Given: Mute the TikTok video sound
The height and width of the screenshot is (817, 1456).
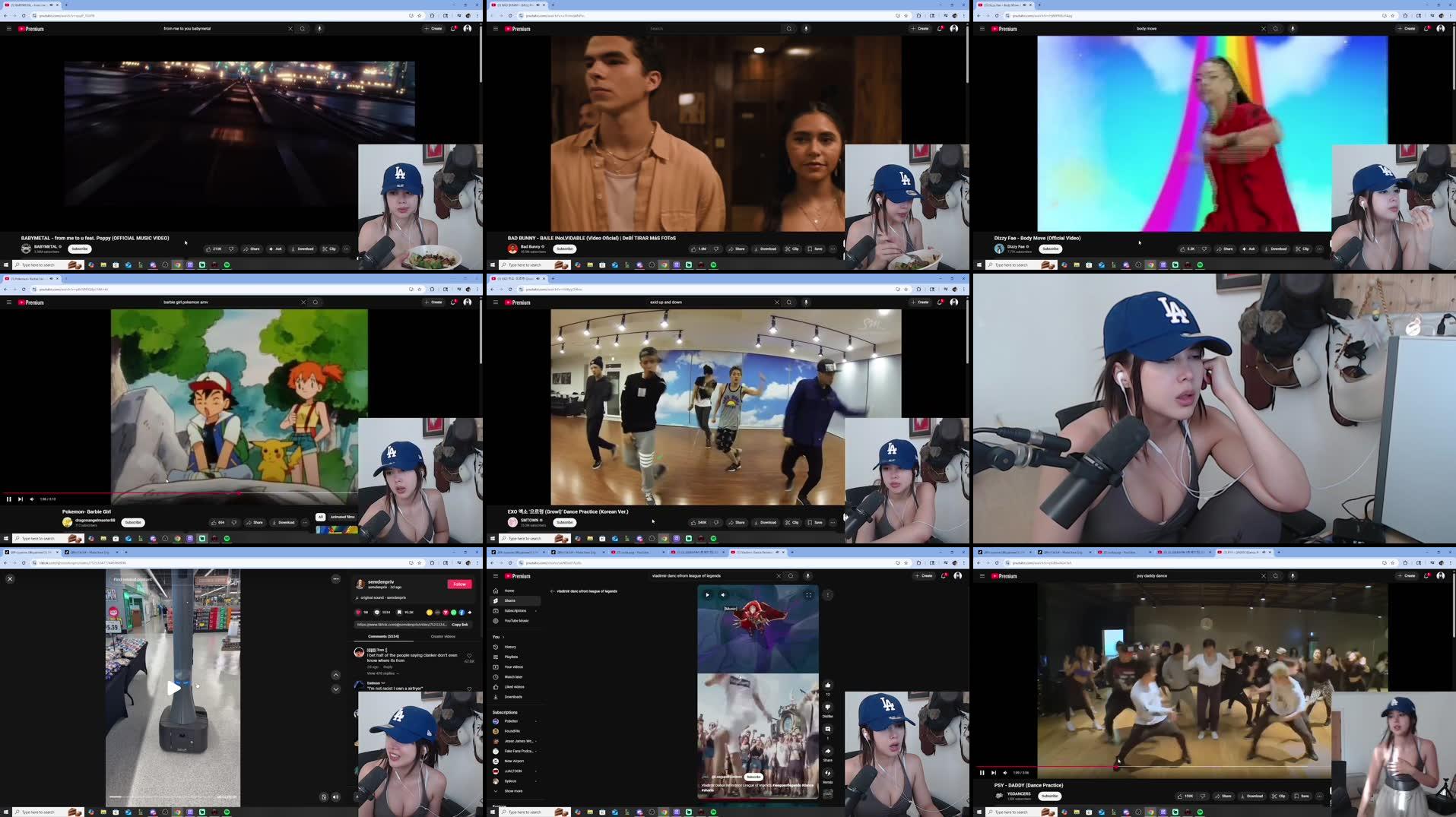Looking at the screenshot, I should 335,797.
